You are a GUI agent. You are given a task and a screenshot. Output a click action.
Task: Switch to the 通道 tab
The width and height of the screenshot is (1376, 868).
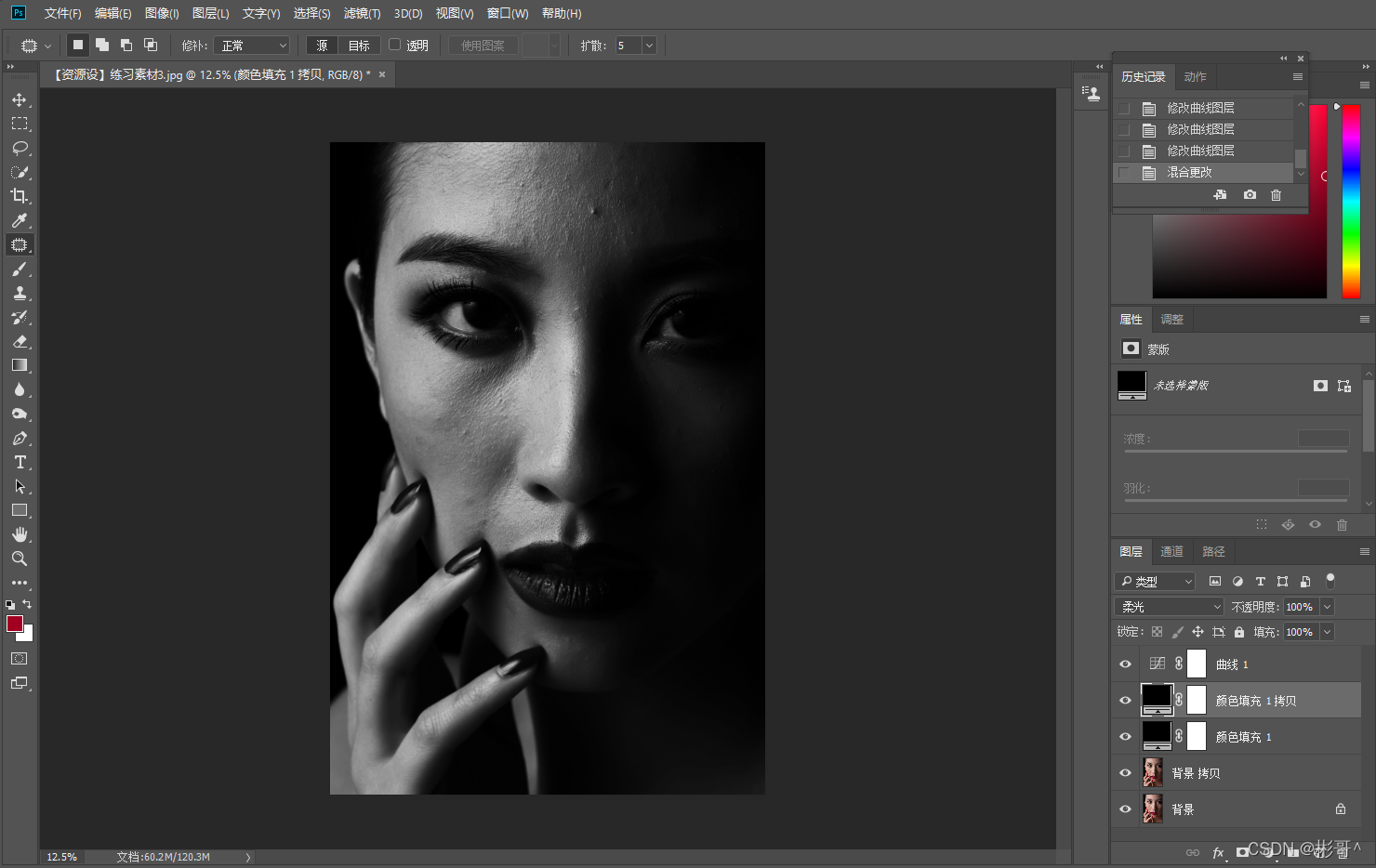click(1171, 552)
